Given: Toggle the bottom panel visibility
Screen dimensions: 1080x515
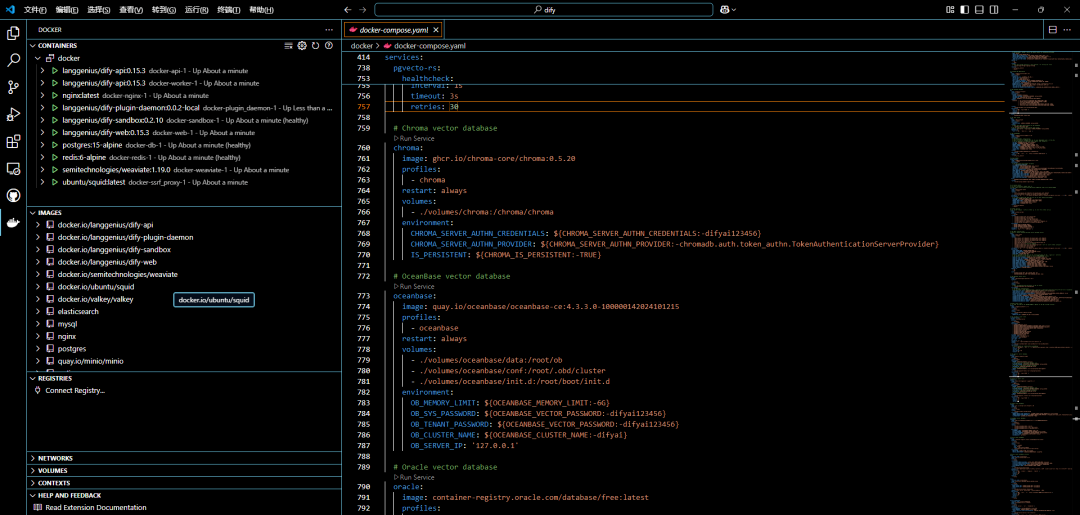Looking at the screenshot, I should point(979,9).
